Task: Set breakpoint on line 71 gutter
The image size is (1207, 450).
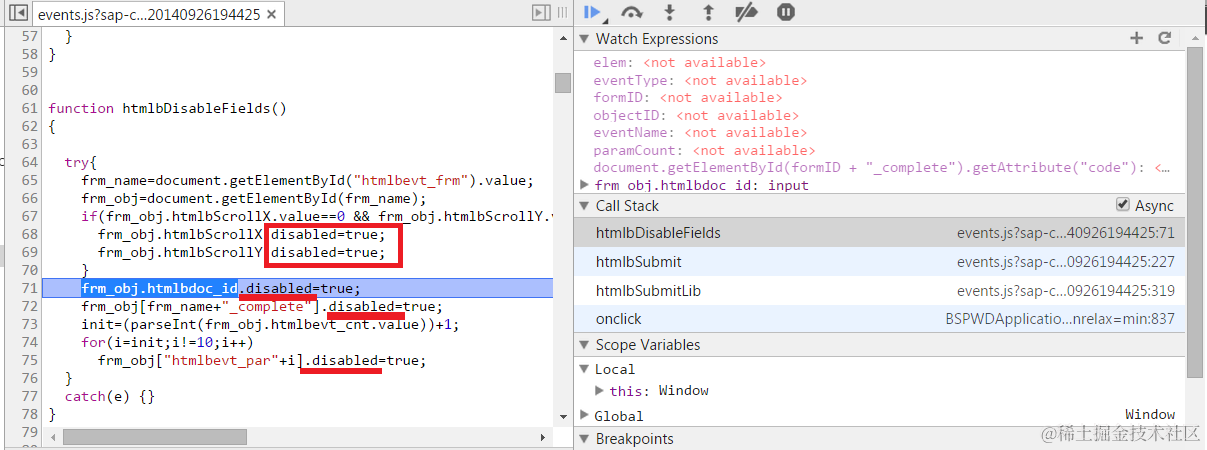Action: [x=29, y=288]
